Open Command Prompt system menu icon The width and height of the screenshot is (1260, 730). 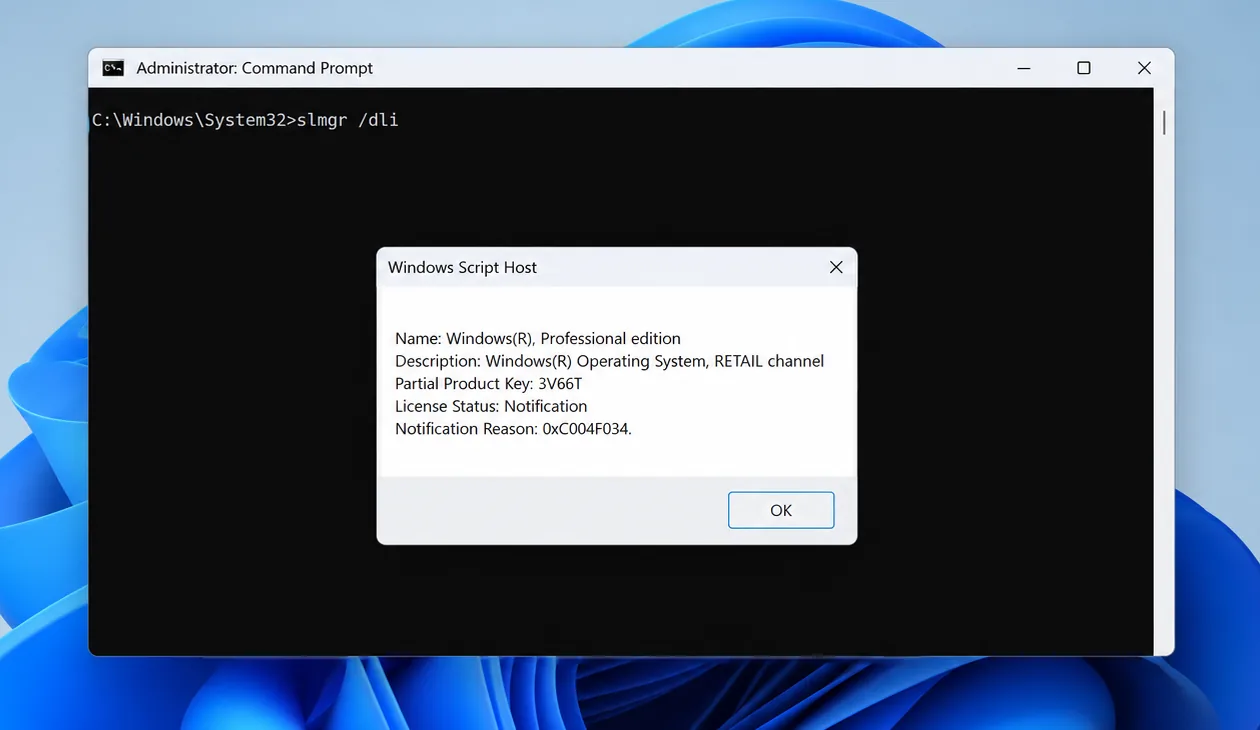[x=113, y=68]
